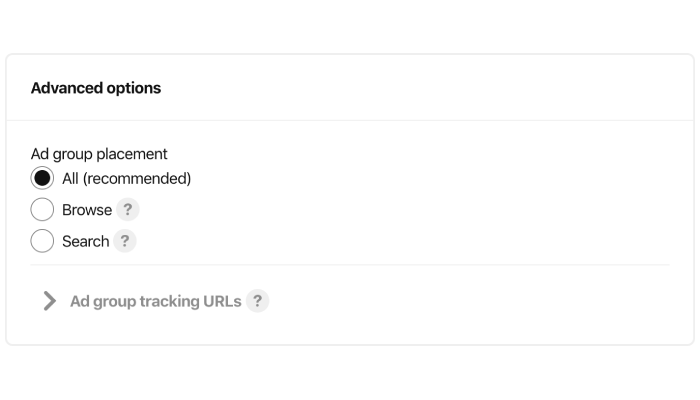The image size is (700, 400).
Task: Open the help tooltip next to Browse
Action: coord(128,209)
